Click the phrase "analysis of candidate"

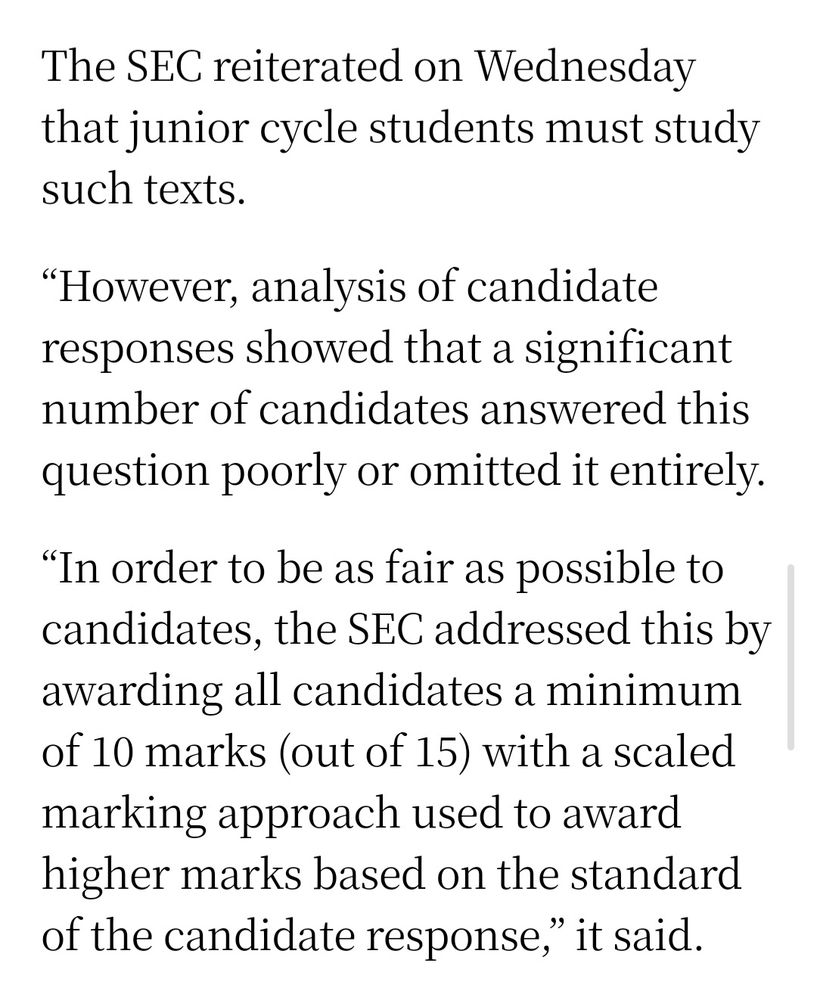(x=454, y=290)
